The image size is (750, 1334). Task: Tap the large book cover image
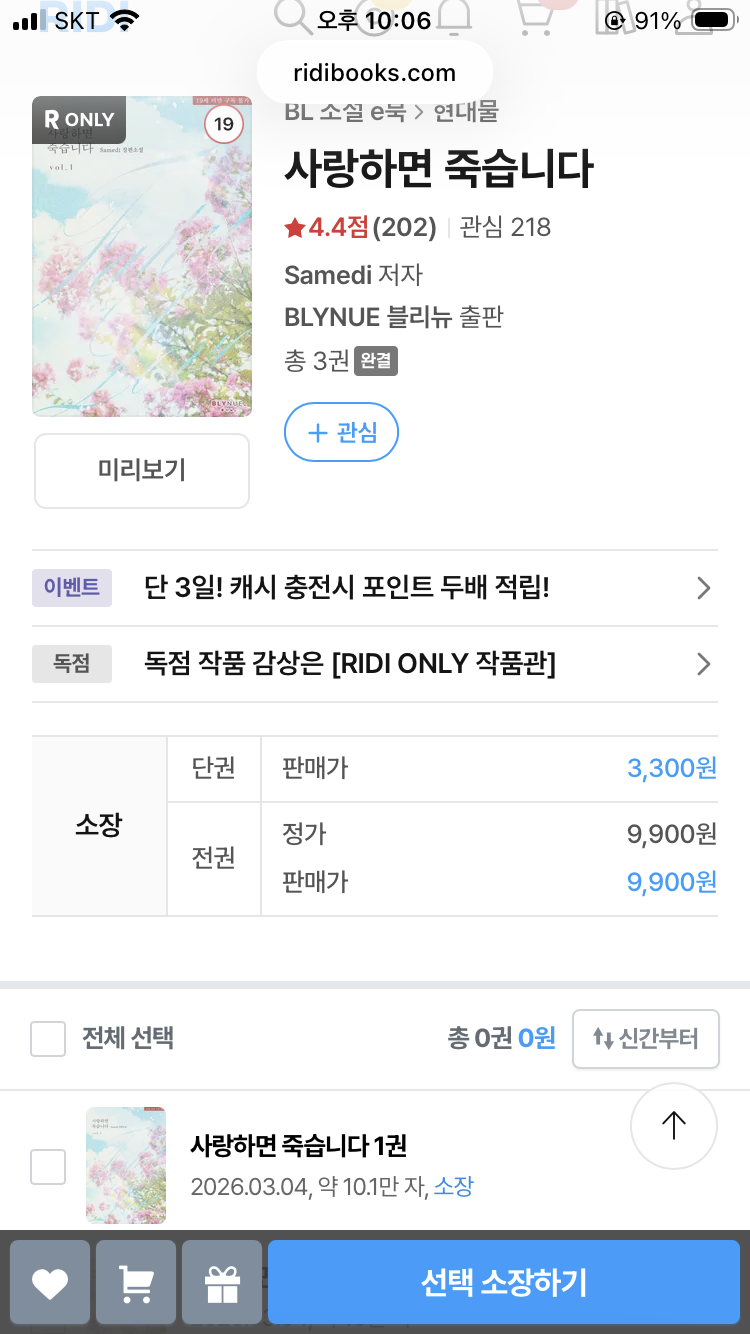[x=142, y=256]
